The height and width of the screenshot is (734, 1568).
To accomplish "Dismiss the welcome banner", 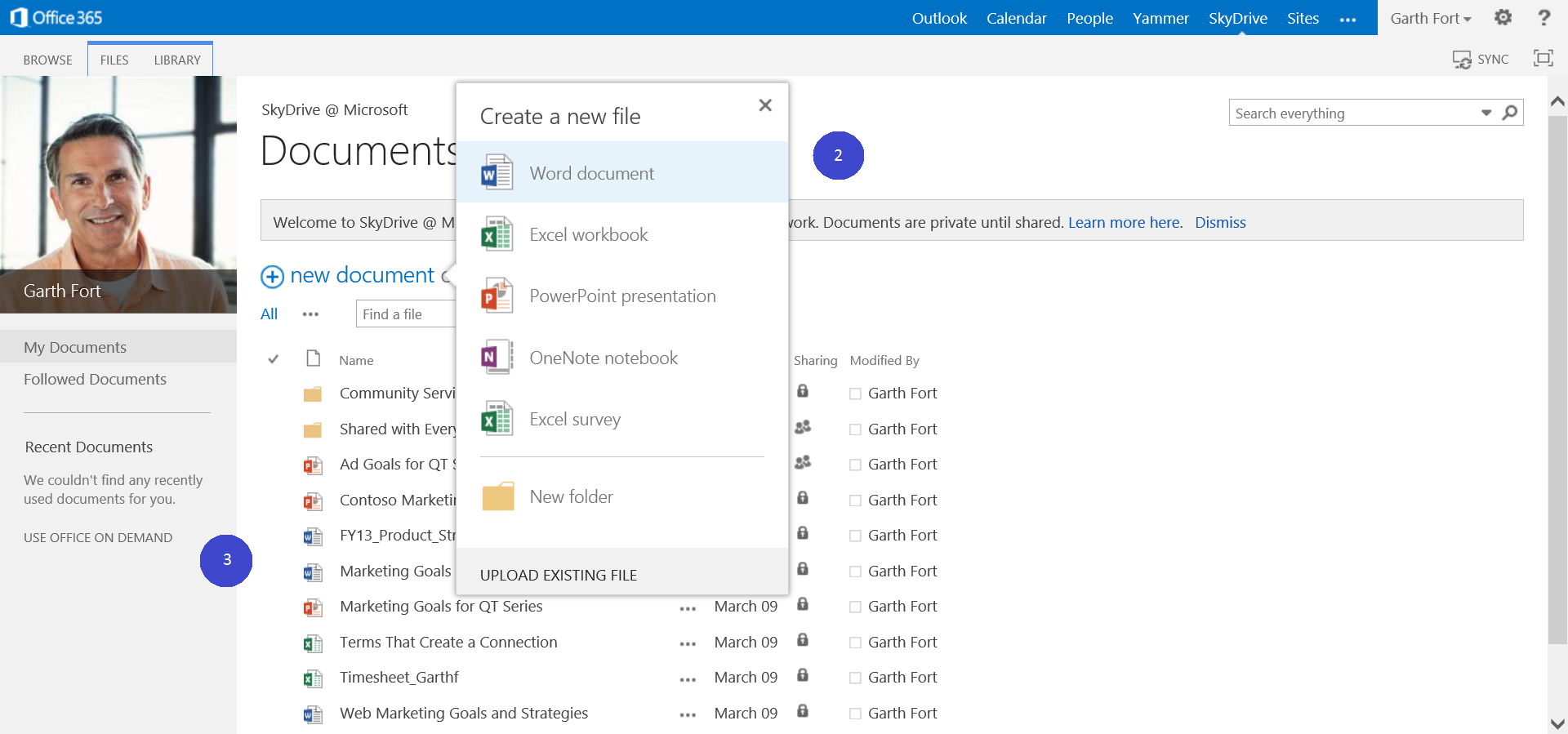I will point(1220,222).
